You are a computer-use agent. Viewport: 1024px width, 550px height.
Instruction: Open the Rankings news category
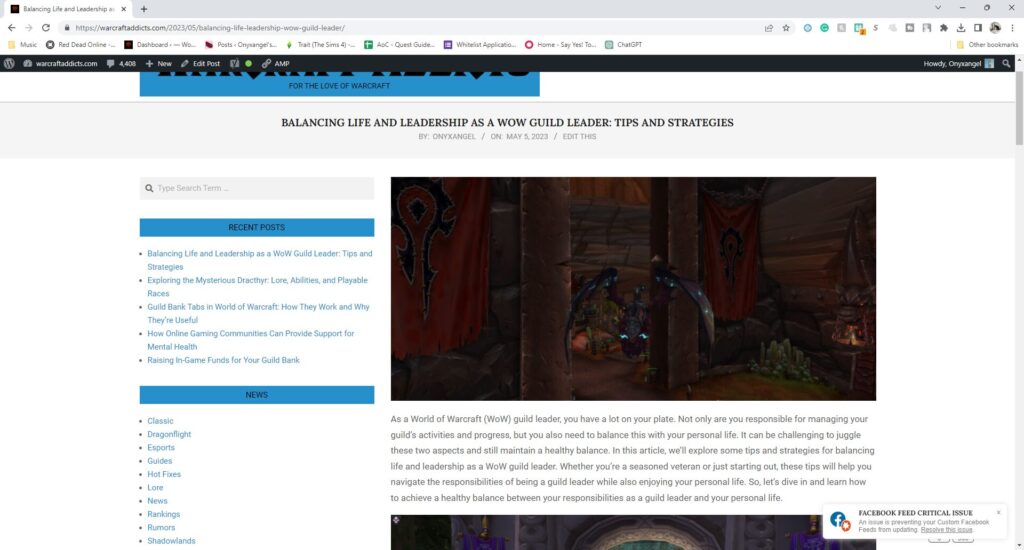point(163,514)
